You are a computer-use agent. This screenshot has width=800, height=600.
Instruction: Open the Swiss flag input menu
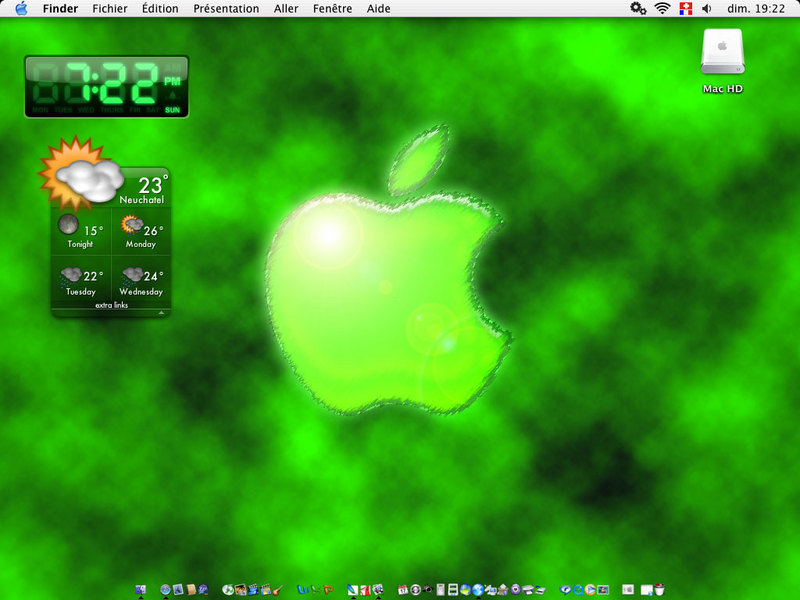point(686,8)
